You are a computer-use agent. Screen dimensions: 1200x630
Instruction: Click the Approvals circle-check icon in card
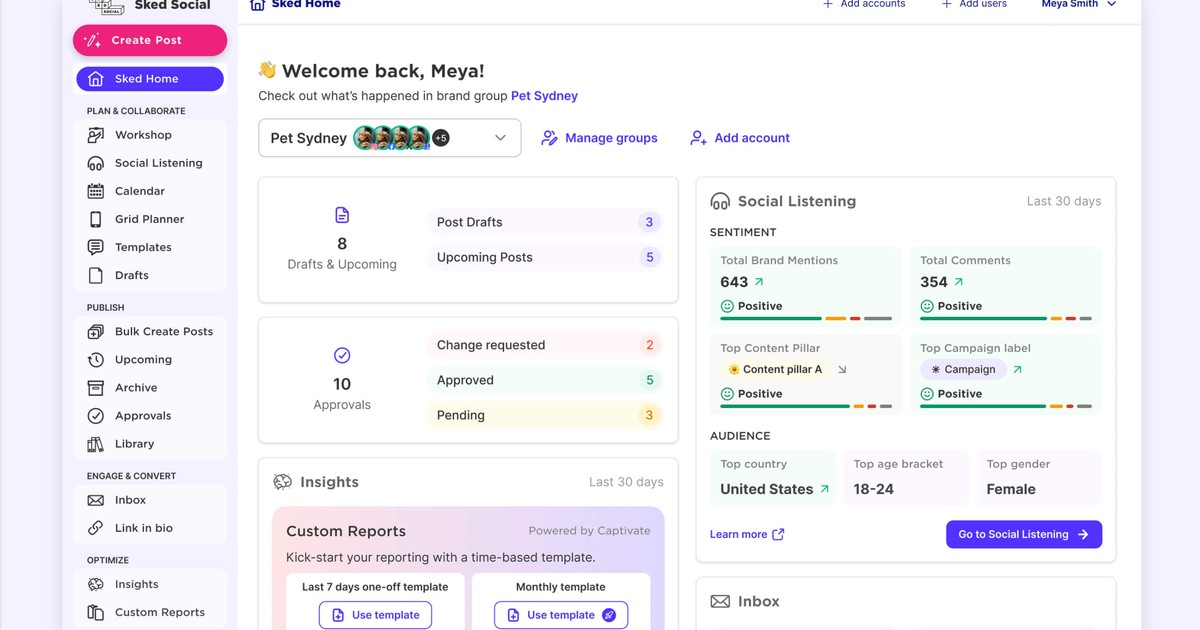pos(342,355)
